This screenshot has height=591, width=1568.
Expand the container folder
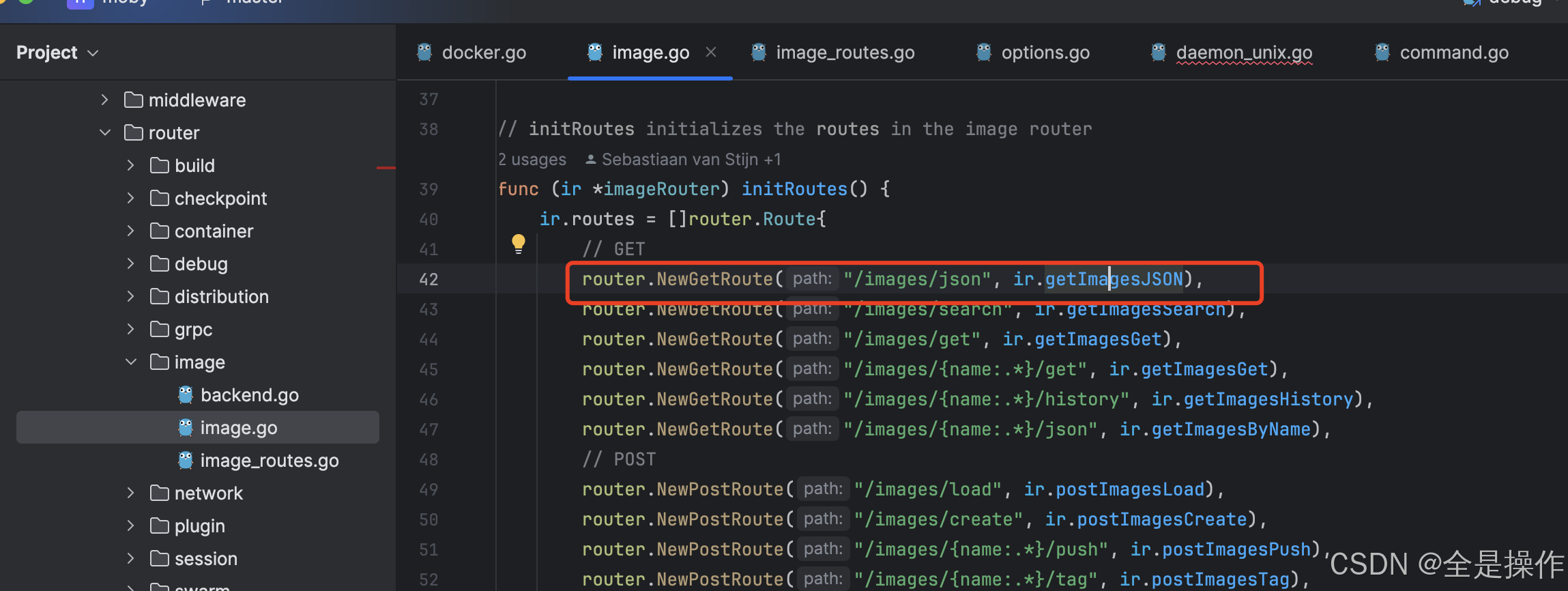(130, 231)
